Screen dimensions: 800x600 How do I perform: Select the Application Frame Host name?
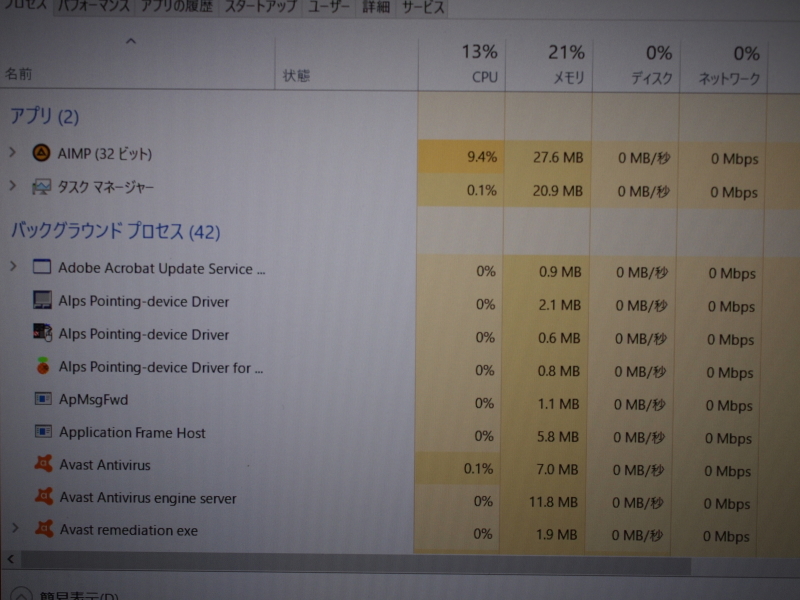tap(132, 433)
